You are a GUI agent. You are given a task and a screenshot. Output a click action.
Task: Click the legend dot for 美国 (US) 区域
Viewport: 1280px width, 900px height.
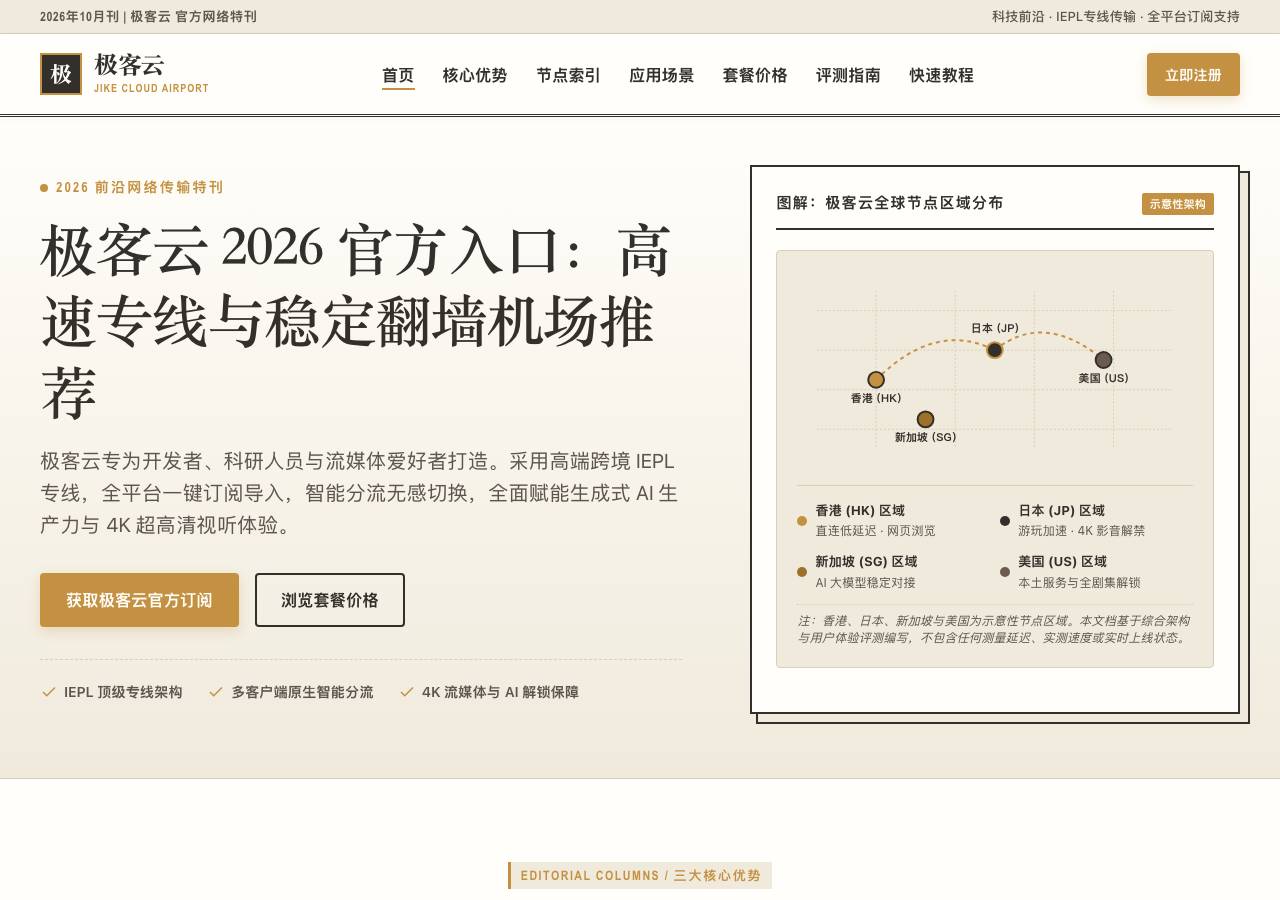pyautogui.click(x=1005, y=572)
